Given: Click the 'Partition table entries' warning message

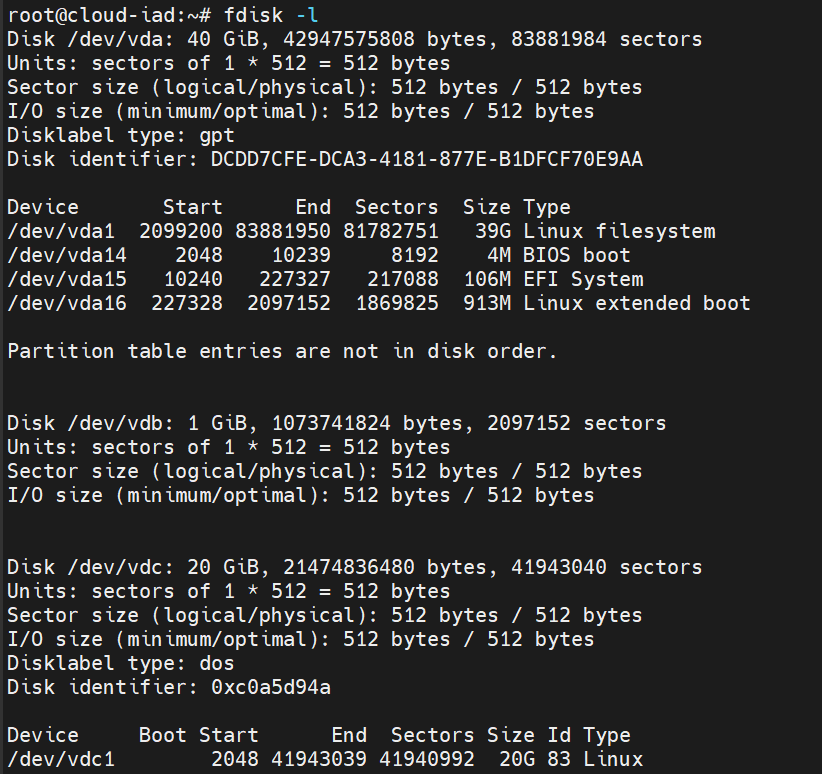Looking at the screenshot, I should pos(283,351).
